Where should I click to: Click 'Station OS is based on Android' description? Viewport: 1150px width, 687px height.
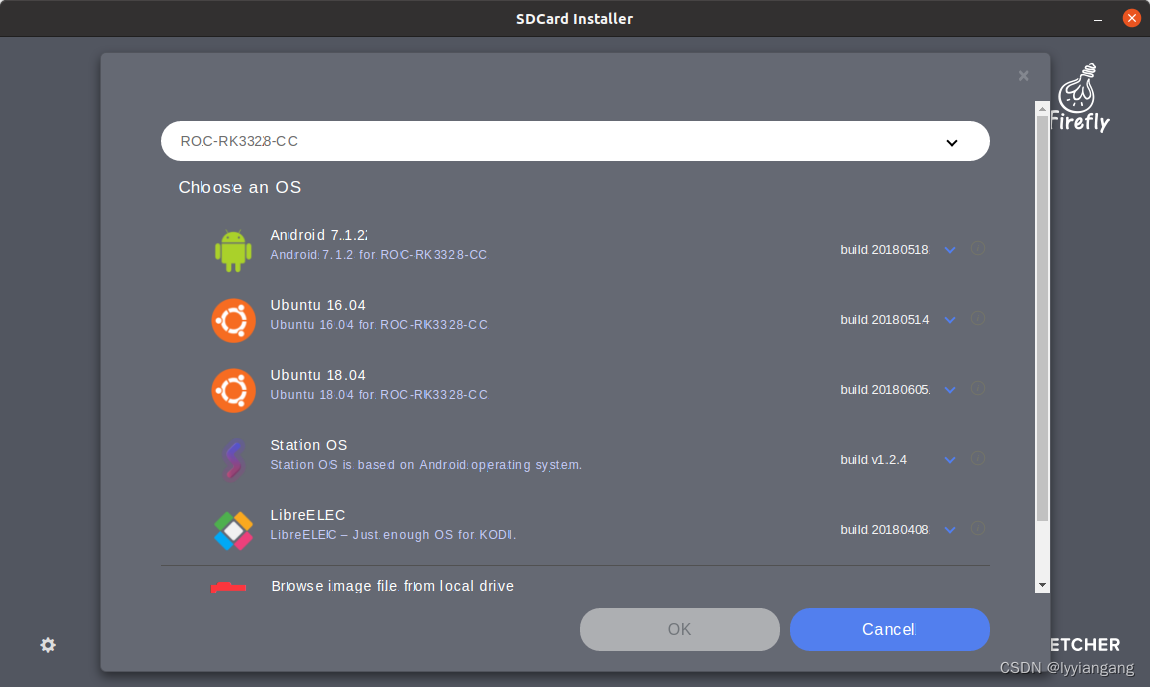pyautogui.click(x=425, y=465)
